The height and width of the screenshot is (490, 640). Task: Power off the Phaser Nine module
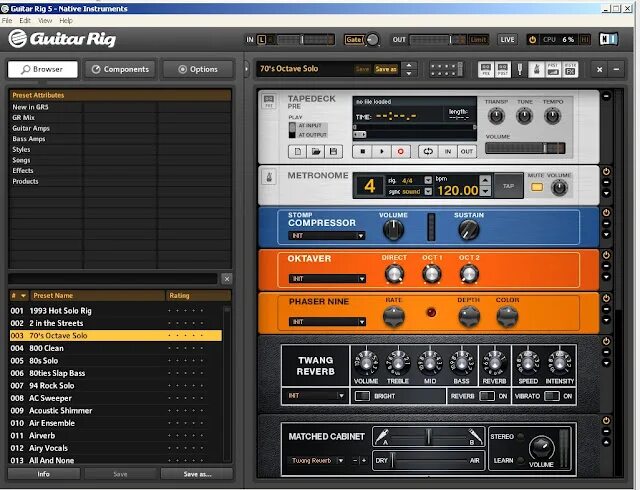tap(606, 298)
